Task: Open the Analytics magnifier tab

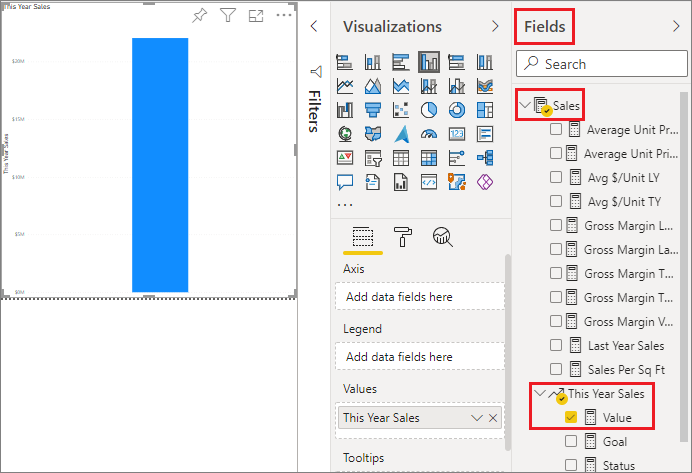Action: coord(443,235)
